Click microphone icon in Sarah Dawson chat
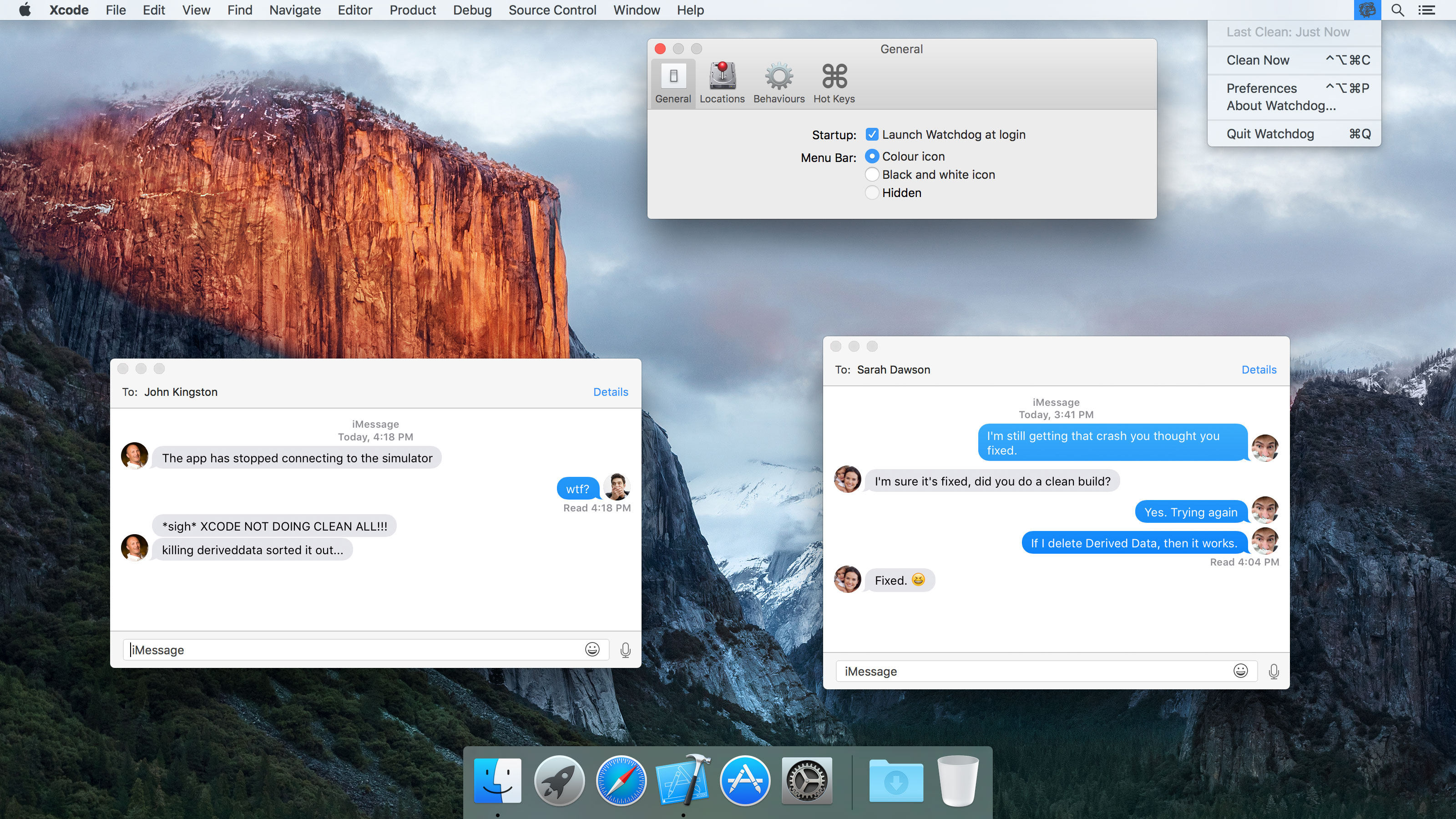 [x=1274, y=672]
